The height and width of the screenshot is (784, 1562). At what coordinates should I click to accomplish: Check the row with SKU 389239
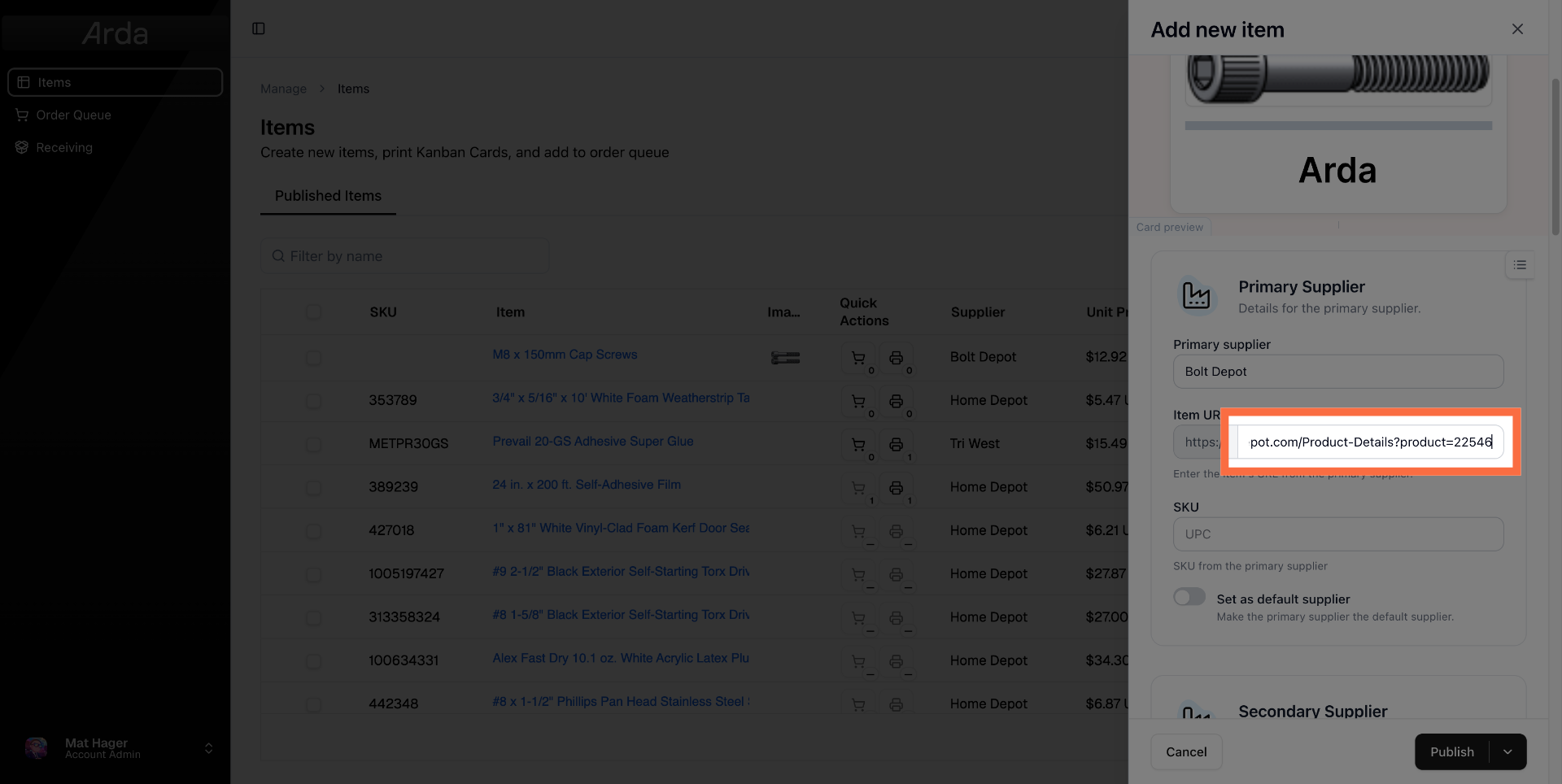[313, 488]
